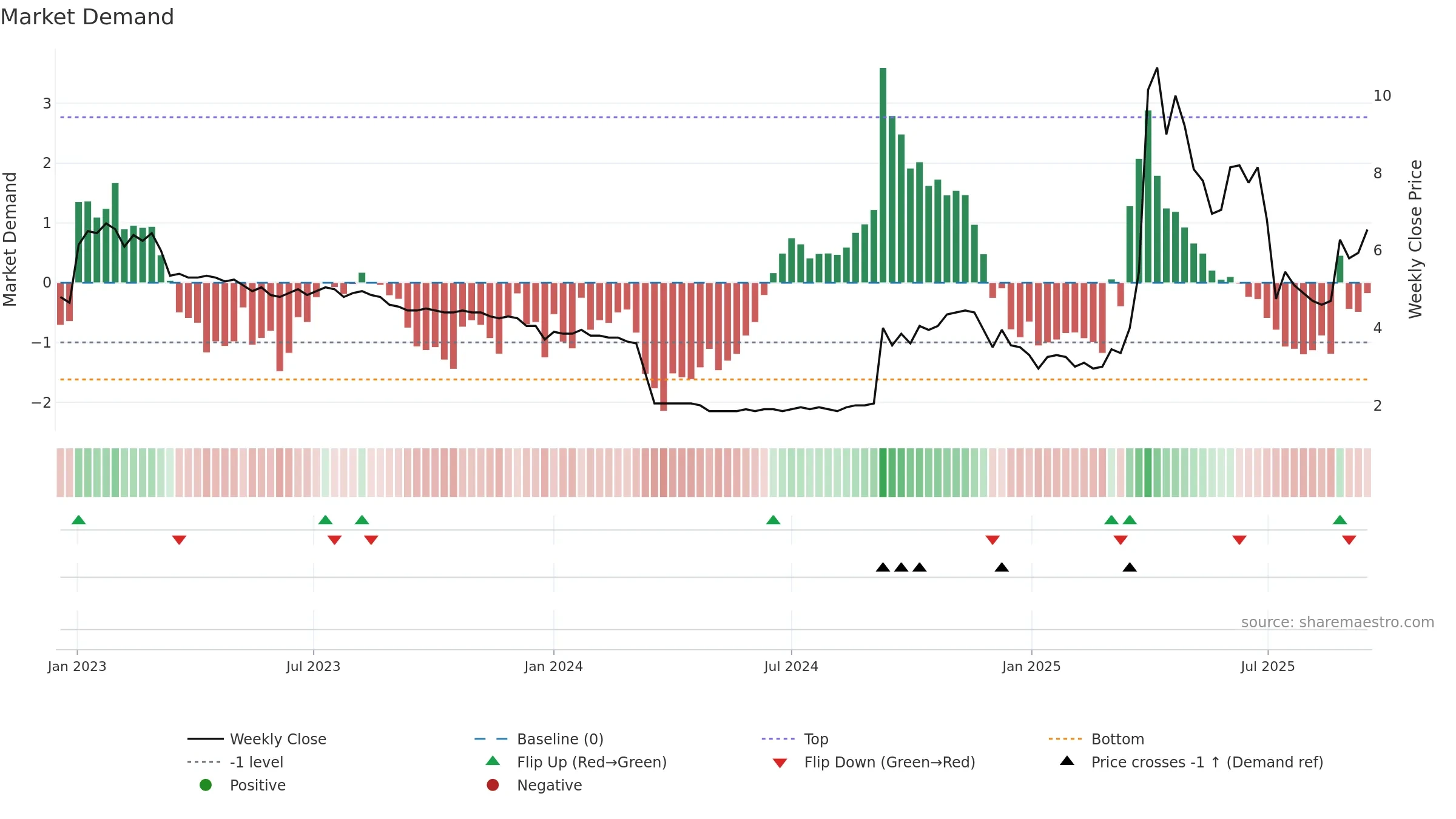Screen dimensions: 1456x819
Task: Click the last flip-up marker after Jul 2025
Action: point(1340,520)
